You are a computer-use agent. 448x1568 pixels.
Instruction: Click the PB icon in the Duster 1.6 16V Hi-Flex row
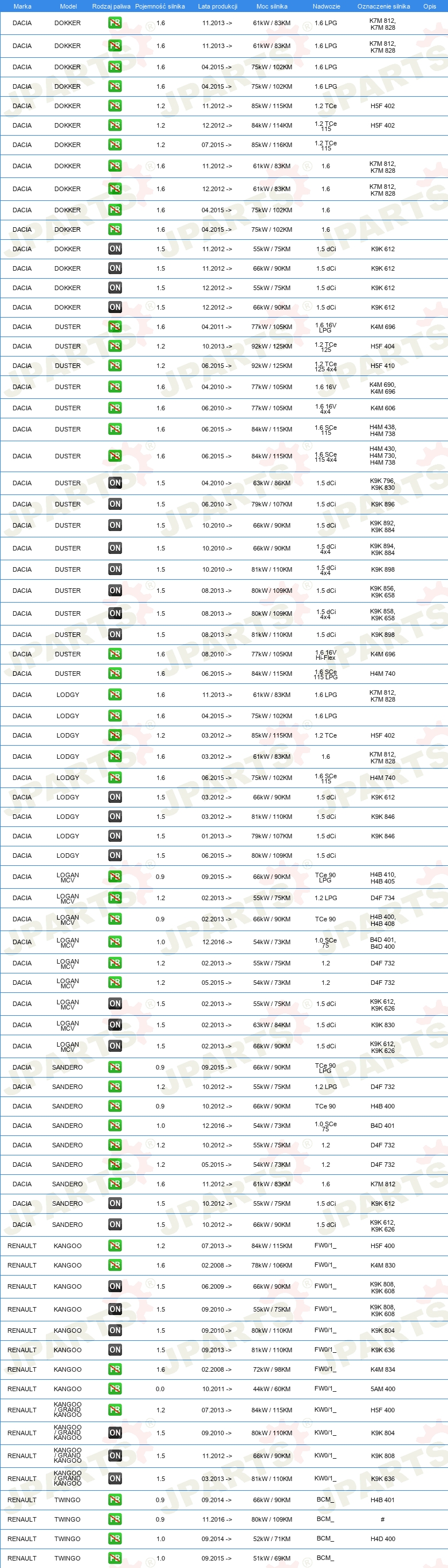pyautogui.click(x=115, y=654)
